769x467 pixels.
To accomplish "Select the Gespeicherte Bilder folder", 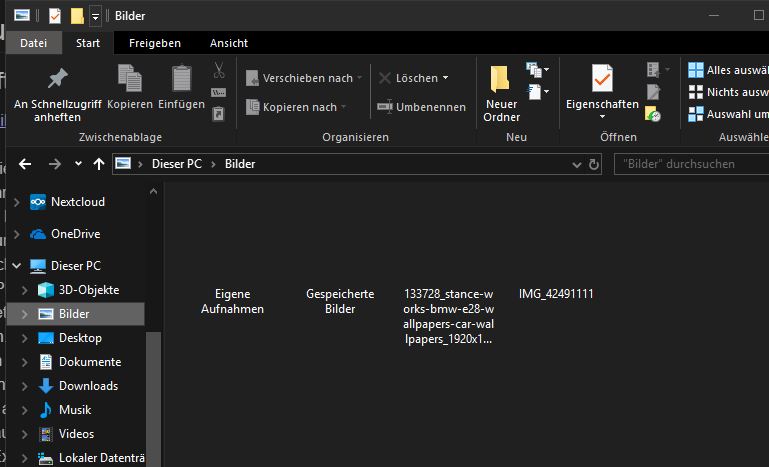I will click(x=340, y=301).
